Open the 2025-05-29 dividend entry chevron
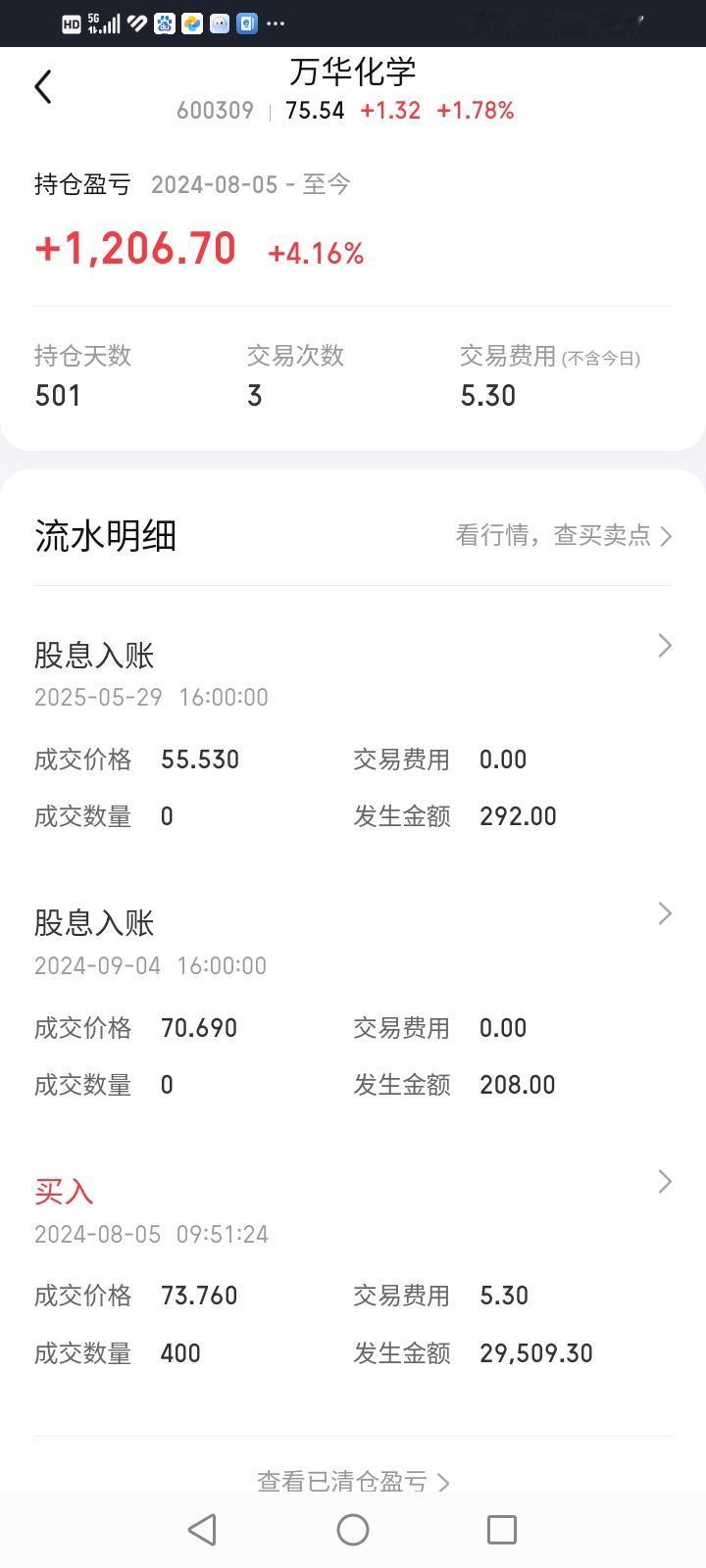 coord(665,645)
